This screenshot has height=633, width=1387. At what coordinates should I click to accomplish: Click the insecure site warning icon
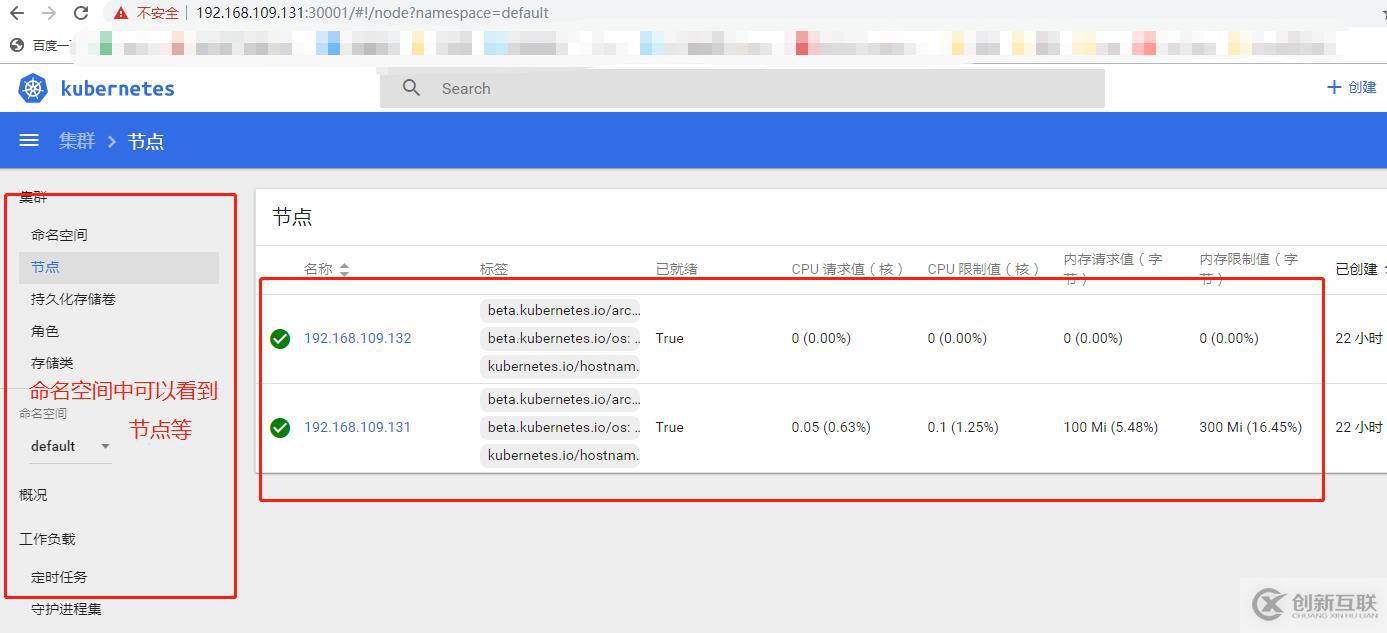[121, 13]
